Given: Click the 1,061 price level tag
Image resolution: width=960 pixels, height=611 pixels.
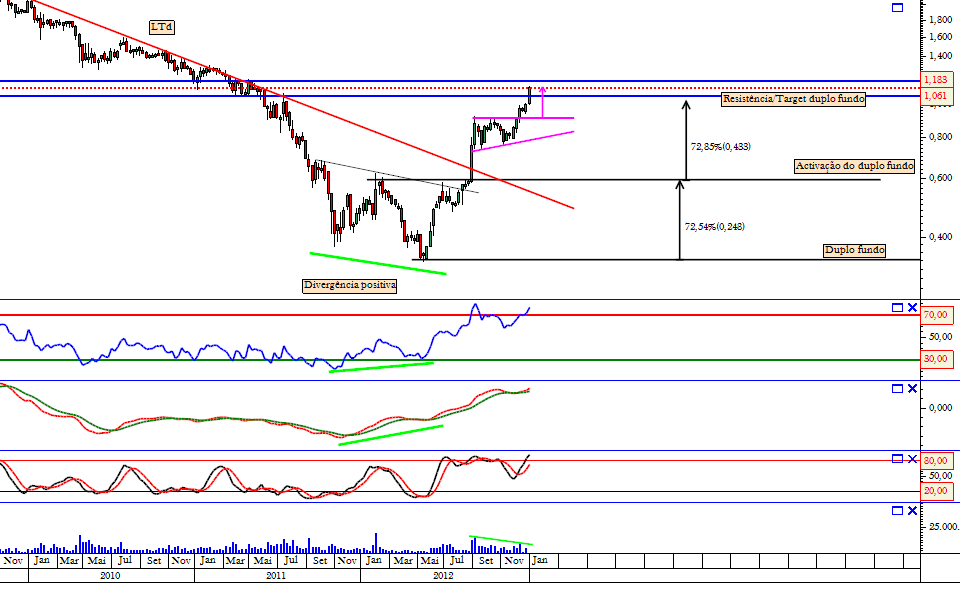Looking at the screenshot, I should [936, 96].
